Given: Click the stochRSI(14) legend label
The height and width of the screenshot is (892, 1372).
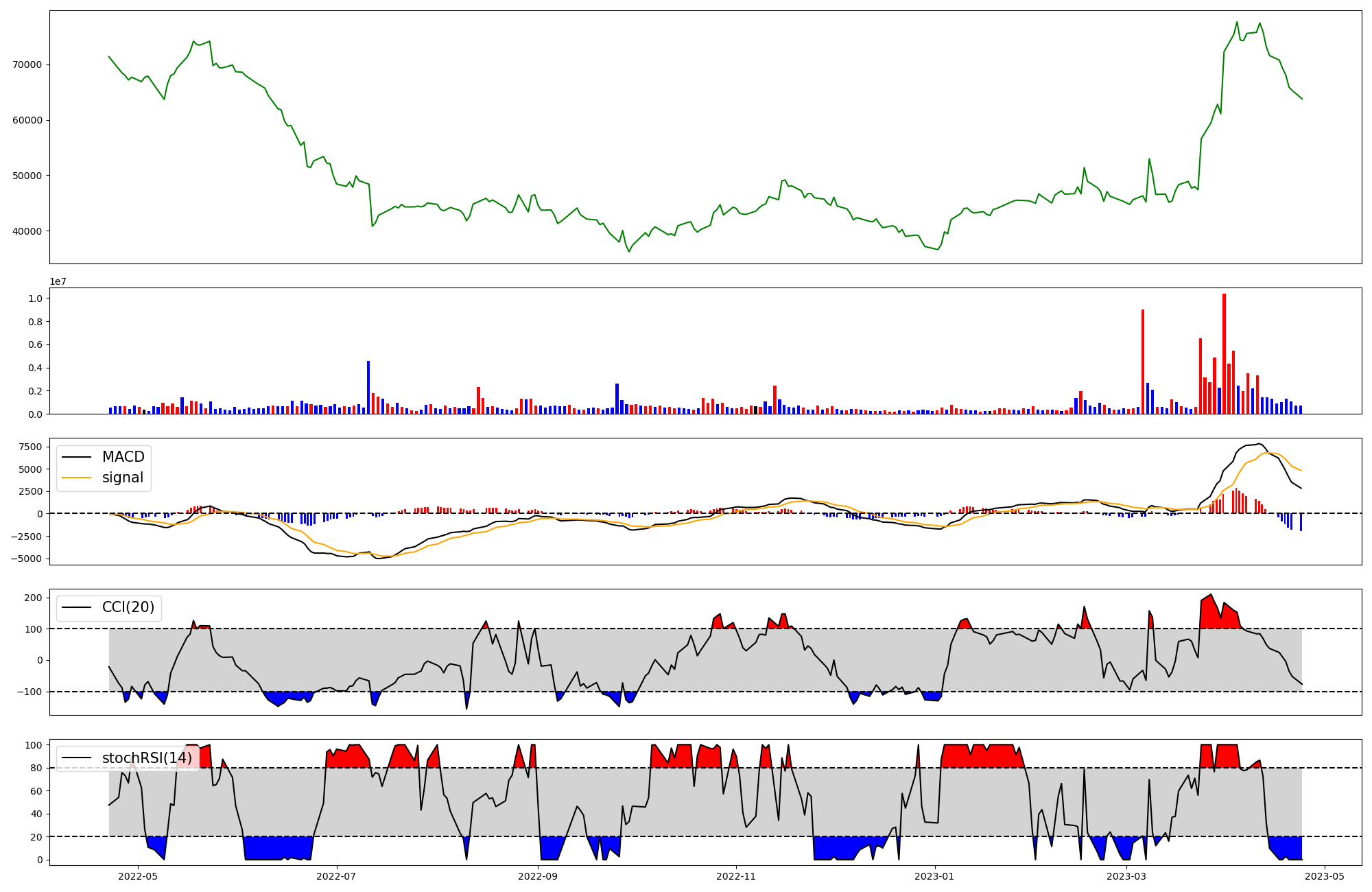Looking at the screenshot, I should (147, 758).
